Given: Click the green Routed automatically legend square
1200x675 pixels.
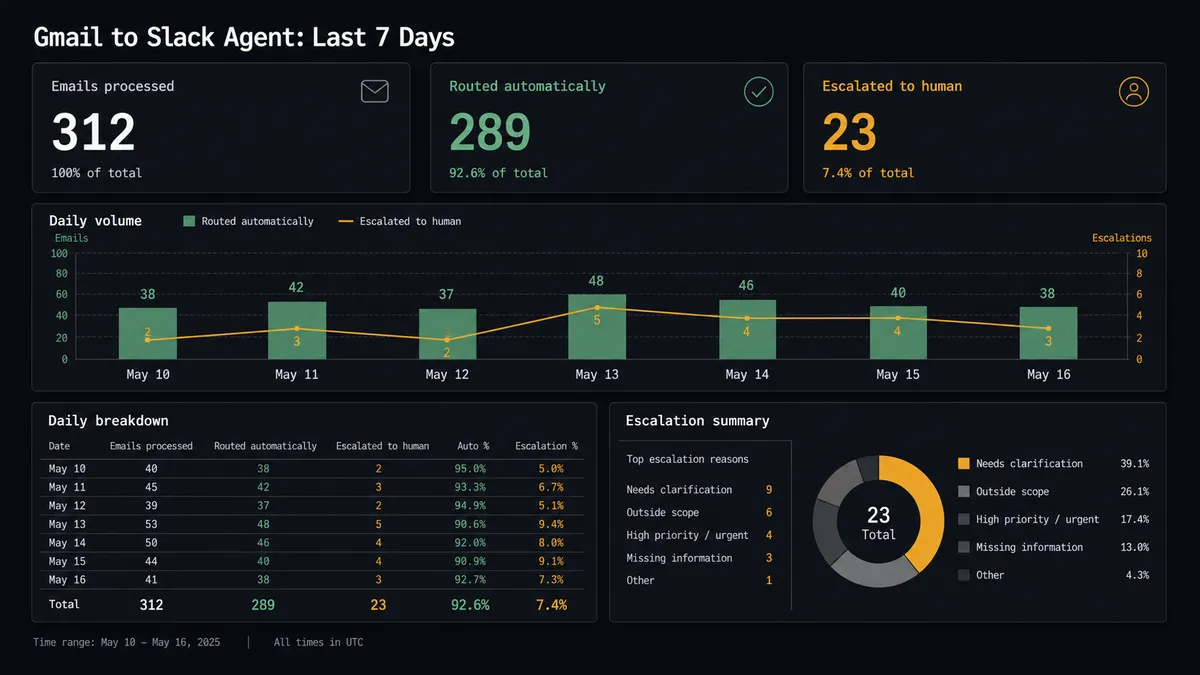Looking at the screenshot, I should point(189,221).
